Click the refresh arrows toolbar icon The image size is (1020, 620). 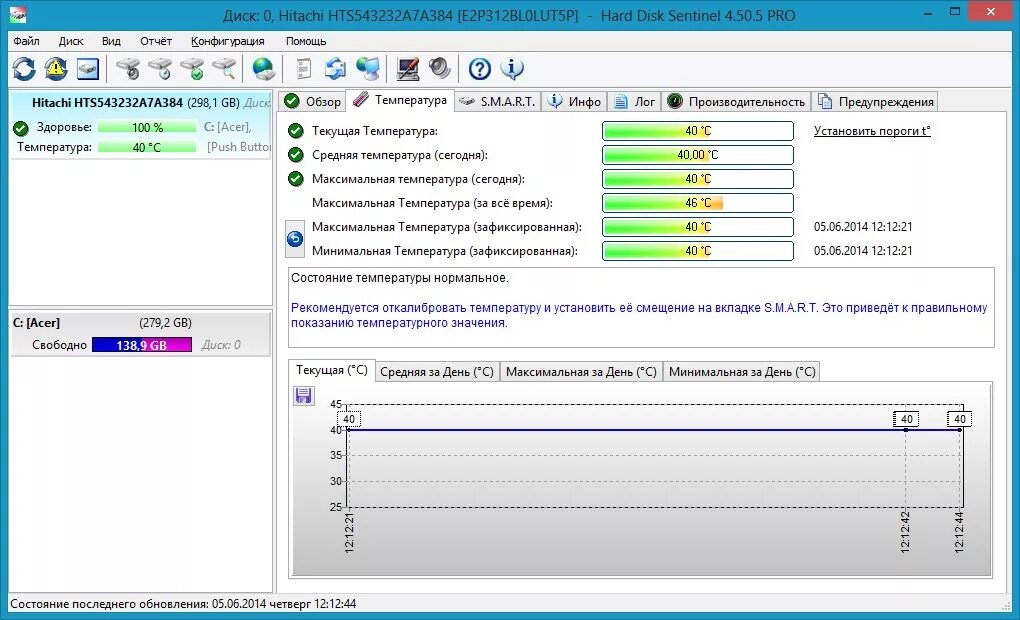24,68
